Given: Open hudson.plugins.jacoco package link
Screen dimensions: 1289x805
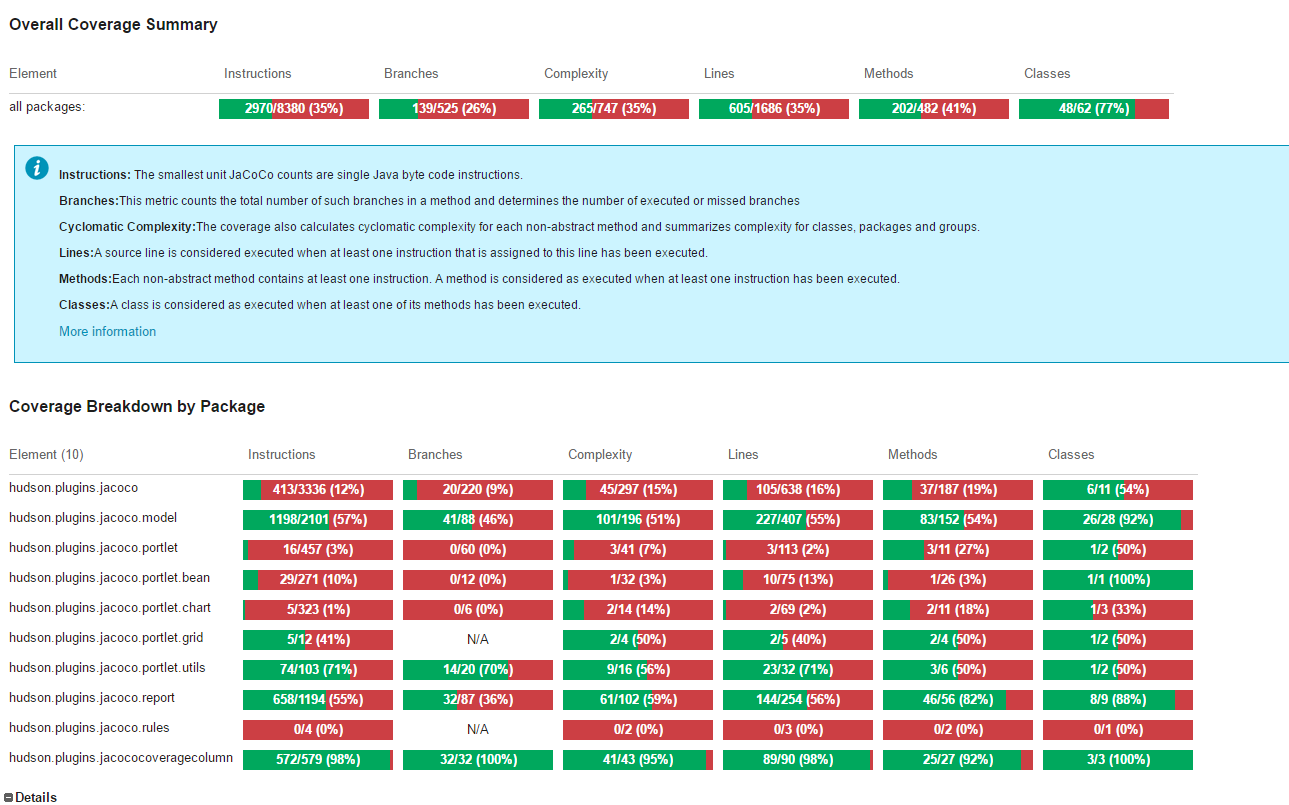Looking at the screenshot, I should point(73,488).
